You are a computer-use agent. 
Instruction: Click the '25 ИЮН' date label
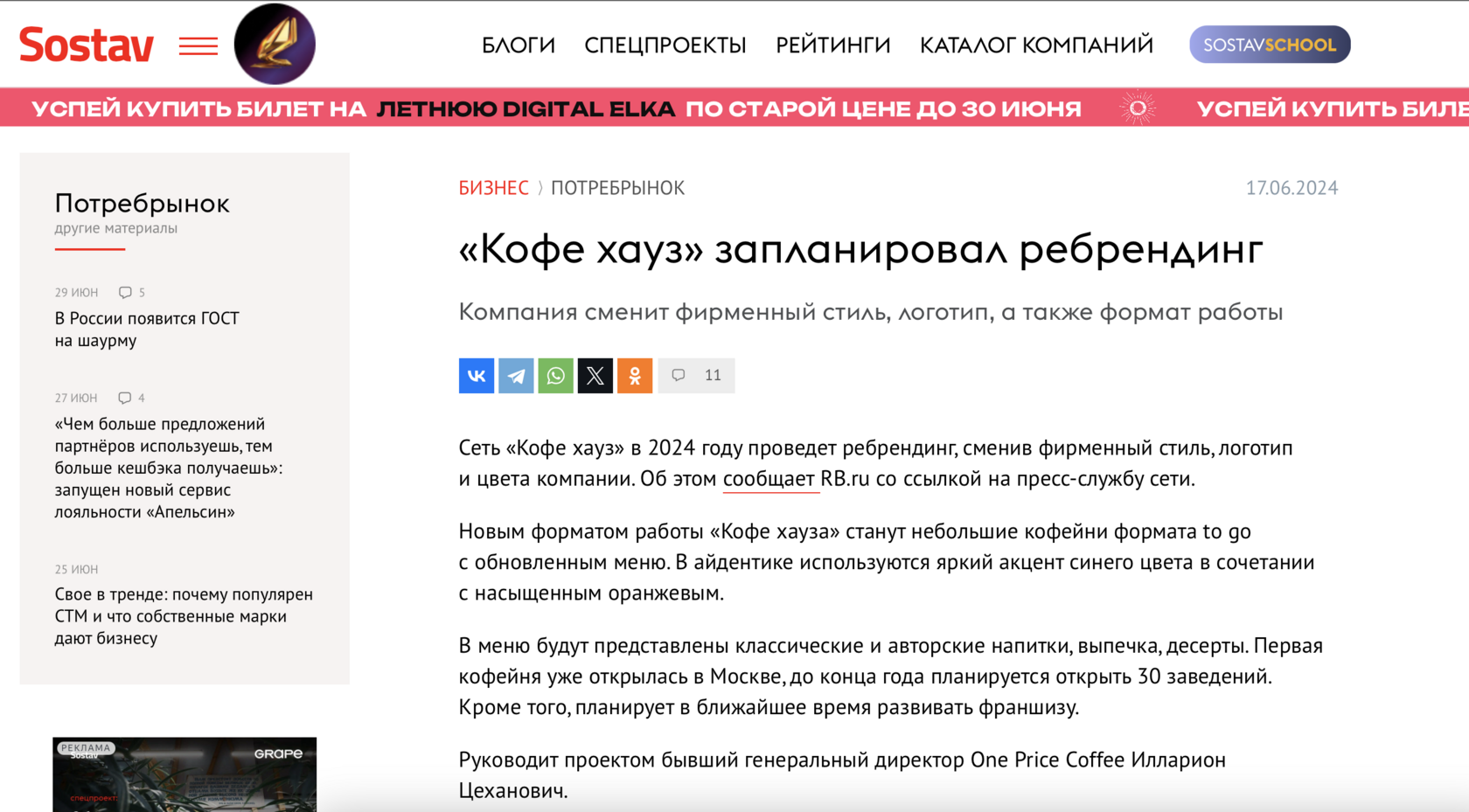click(77, 569)
